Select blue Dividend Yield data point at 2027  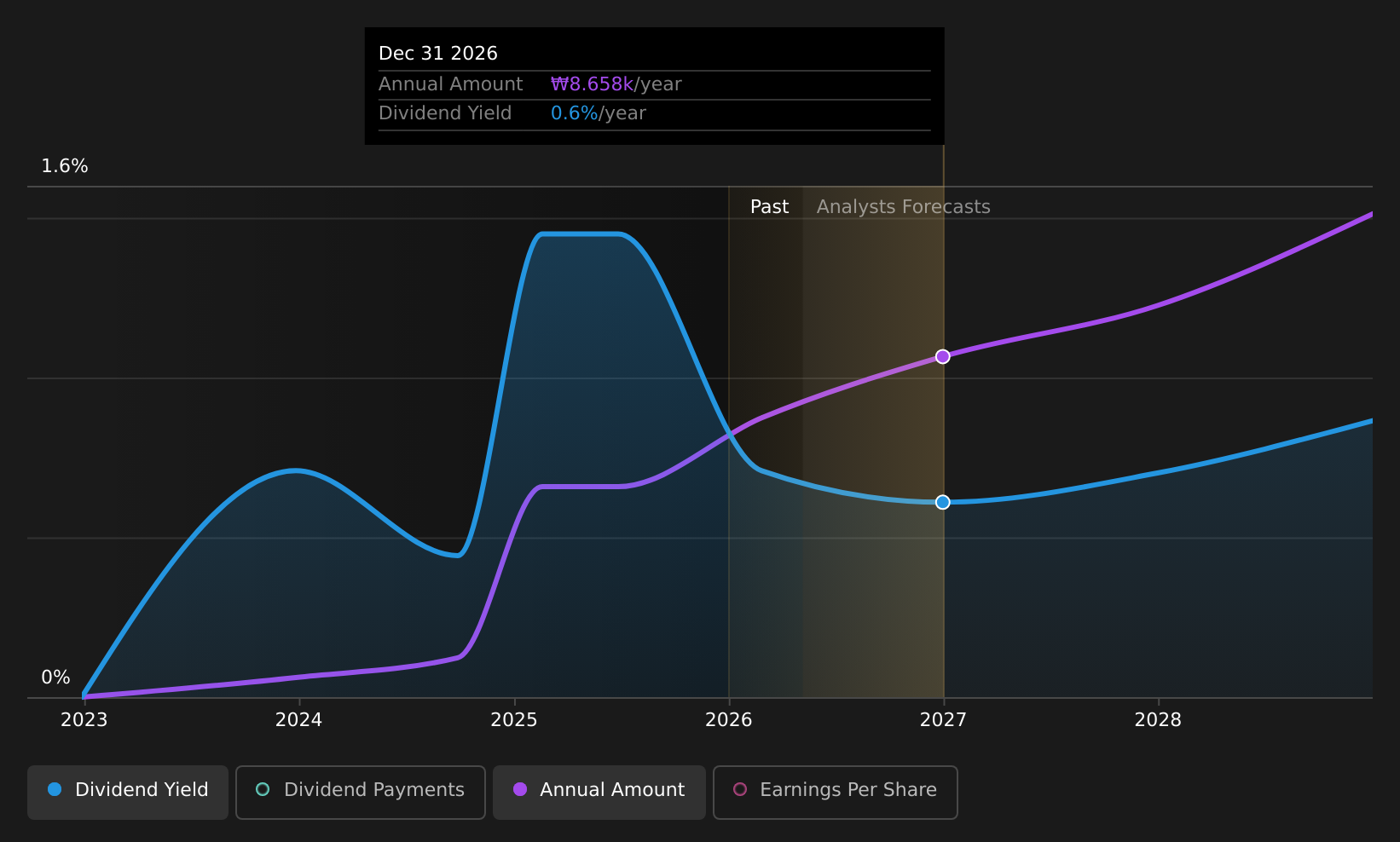coord(943,502)
